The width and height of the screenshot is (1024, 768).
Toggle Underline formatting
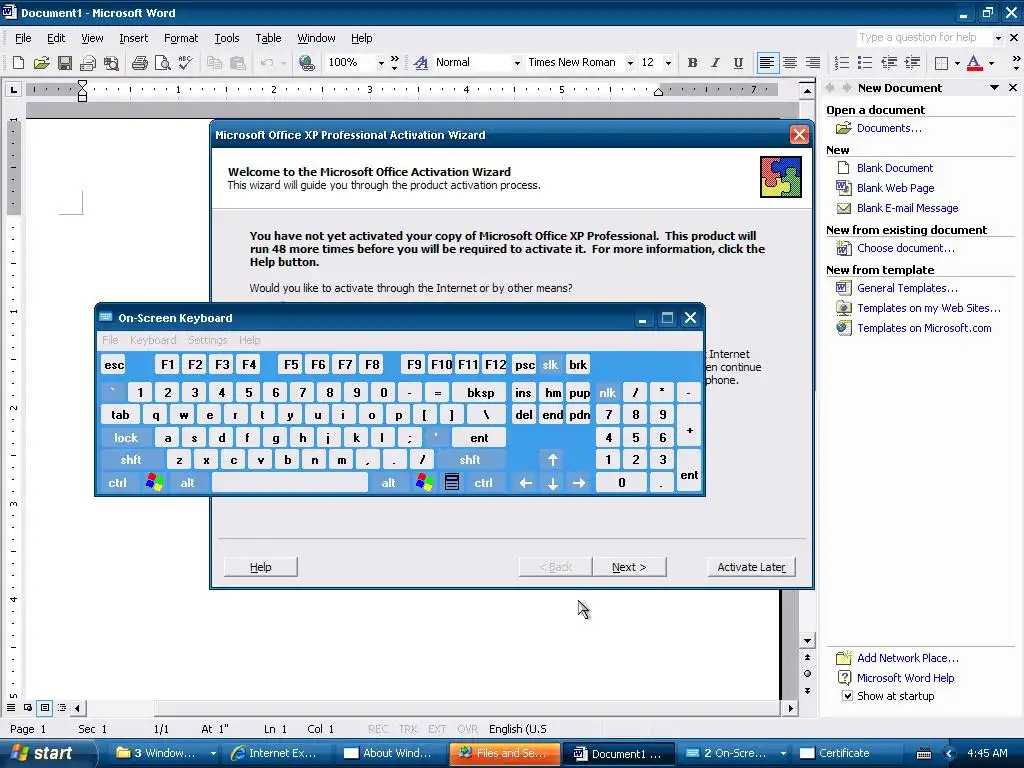[x=738, y=63]
